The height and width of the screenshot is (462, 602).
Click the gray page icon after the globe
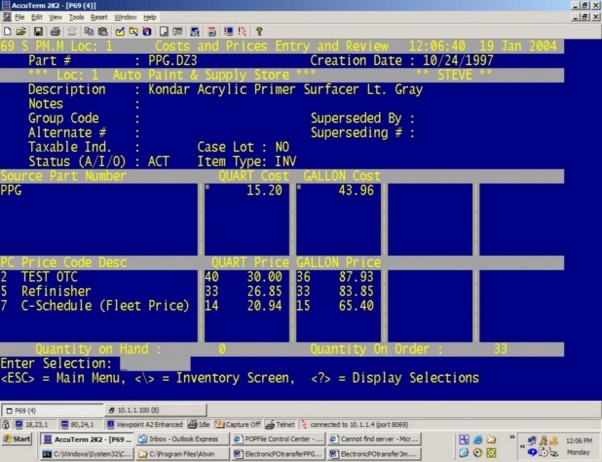(x=164, y=31)
